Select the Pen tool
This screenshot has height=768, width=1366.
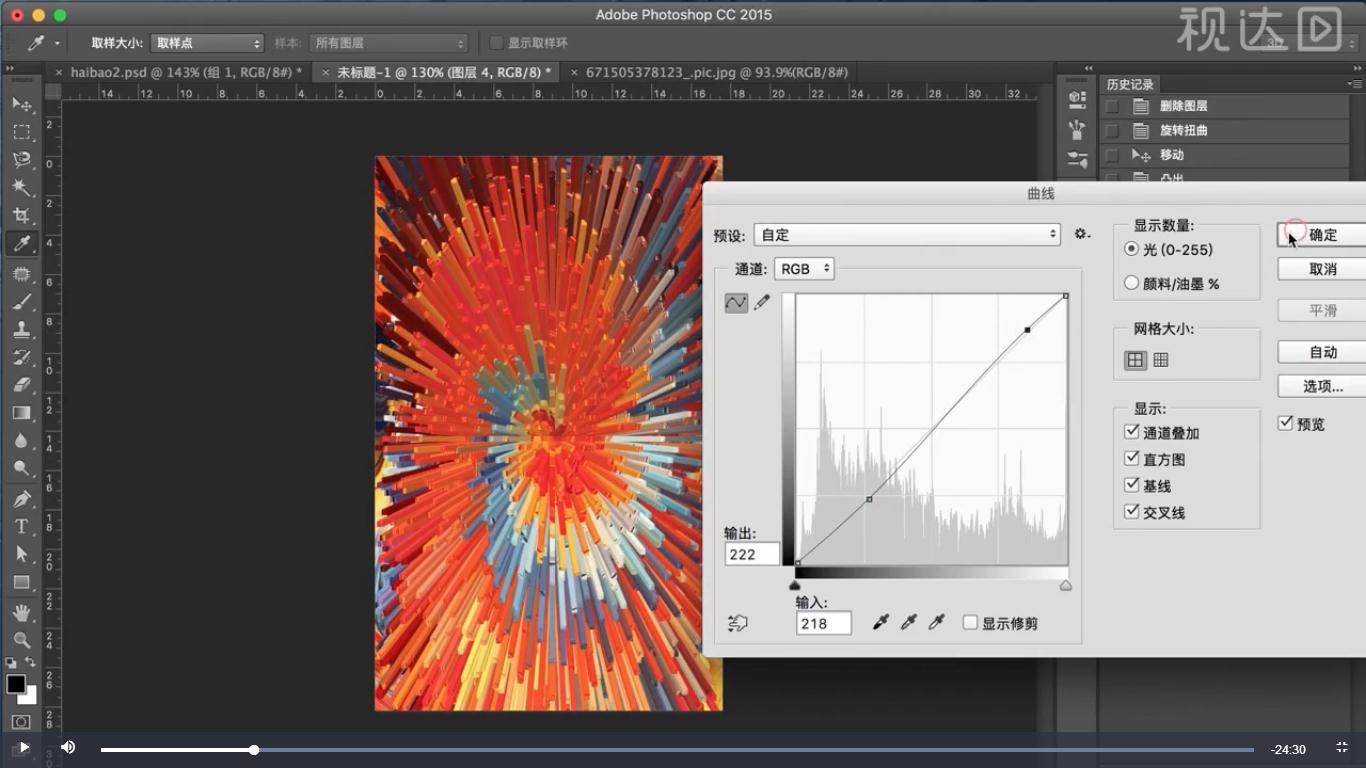pyautogui.click(x=21, y=499)
